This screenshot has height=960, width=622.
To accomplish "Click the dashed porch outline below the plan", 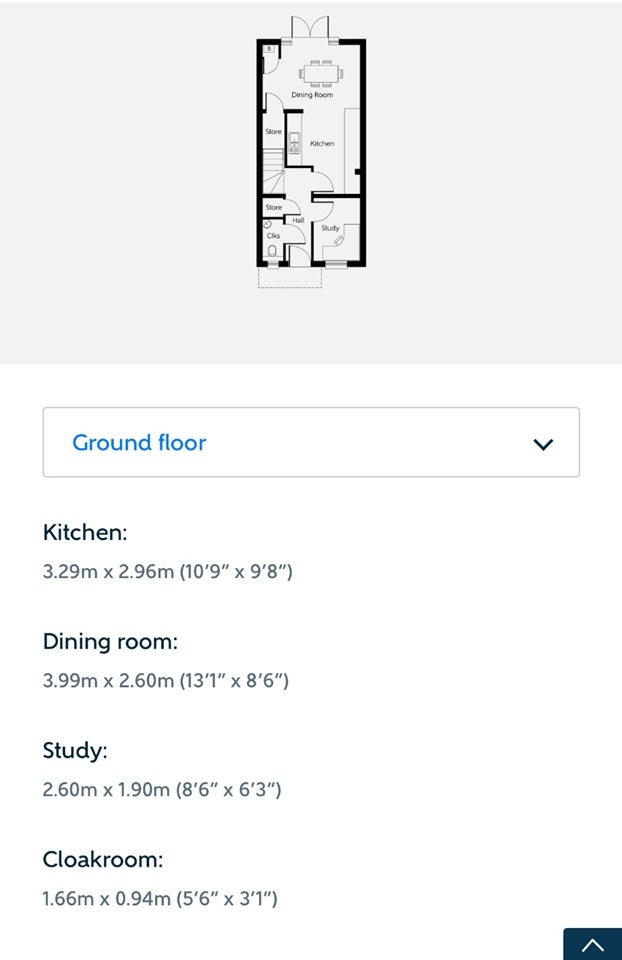I will pyautogui.click(x=290, y=277).
